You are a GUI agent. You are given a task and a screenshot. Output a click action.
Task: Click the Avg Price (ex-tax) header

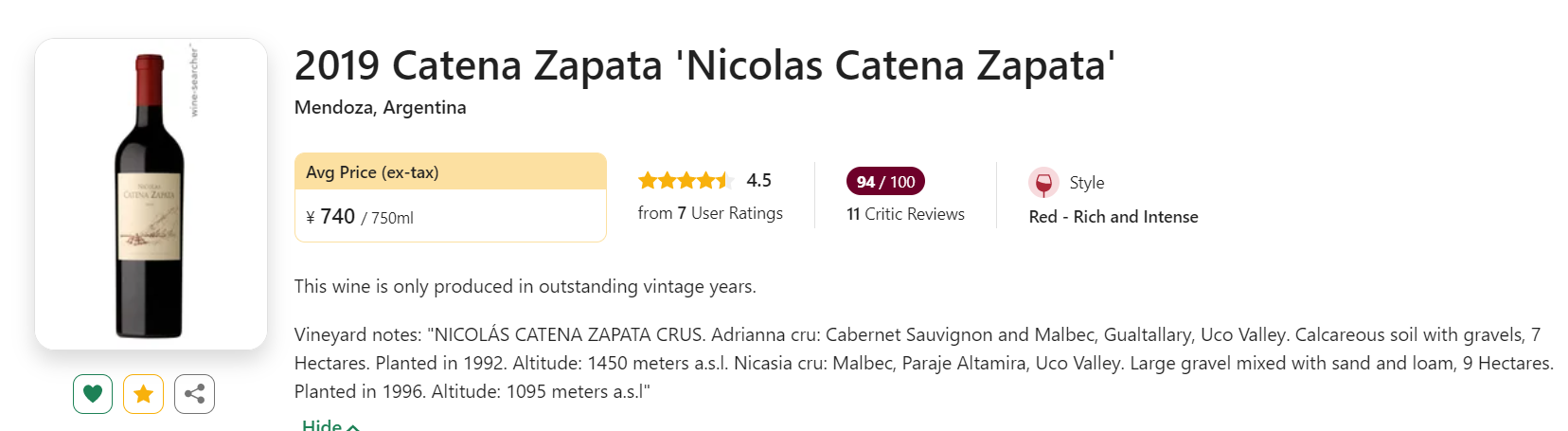click(372, 172)
